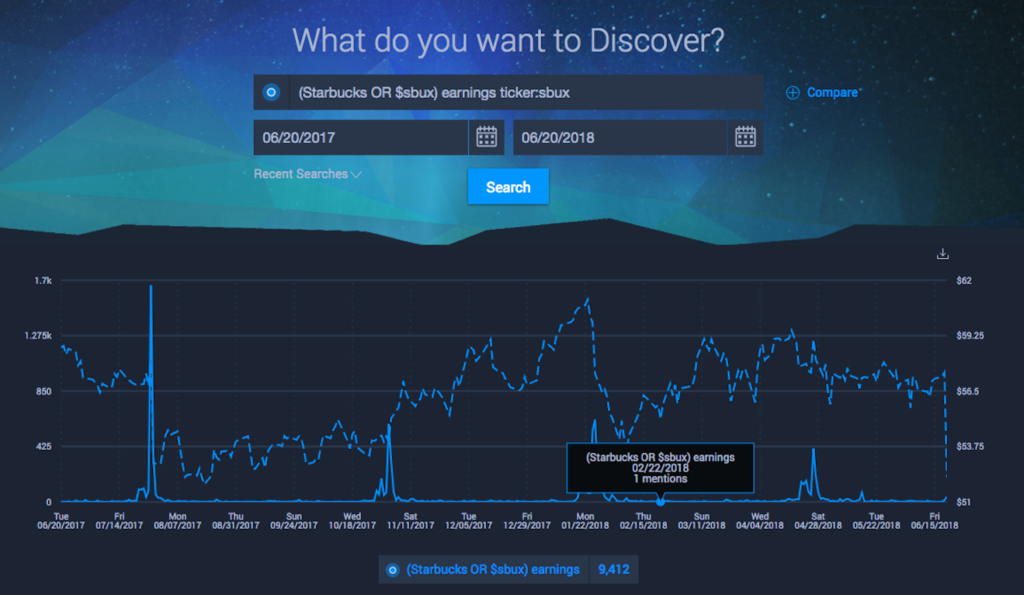The height and width of the screenshot is (595, 1024).
Task: Click the bullseye icon in the search bar
Action: (270, 91)
